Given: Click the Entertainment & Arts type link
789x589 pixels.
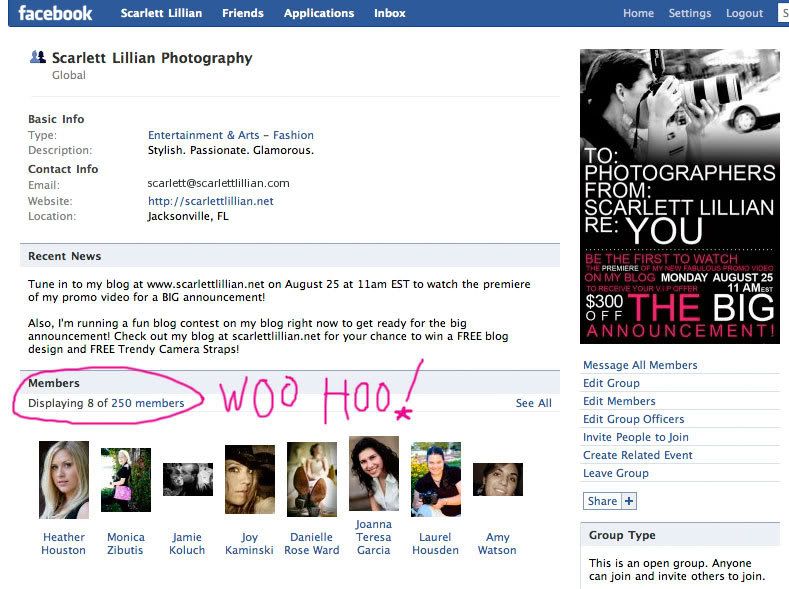Looking at the screenshot, I should 203,135.
